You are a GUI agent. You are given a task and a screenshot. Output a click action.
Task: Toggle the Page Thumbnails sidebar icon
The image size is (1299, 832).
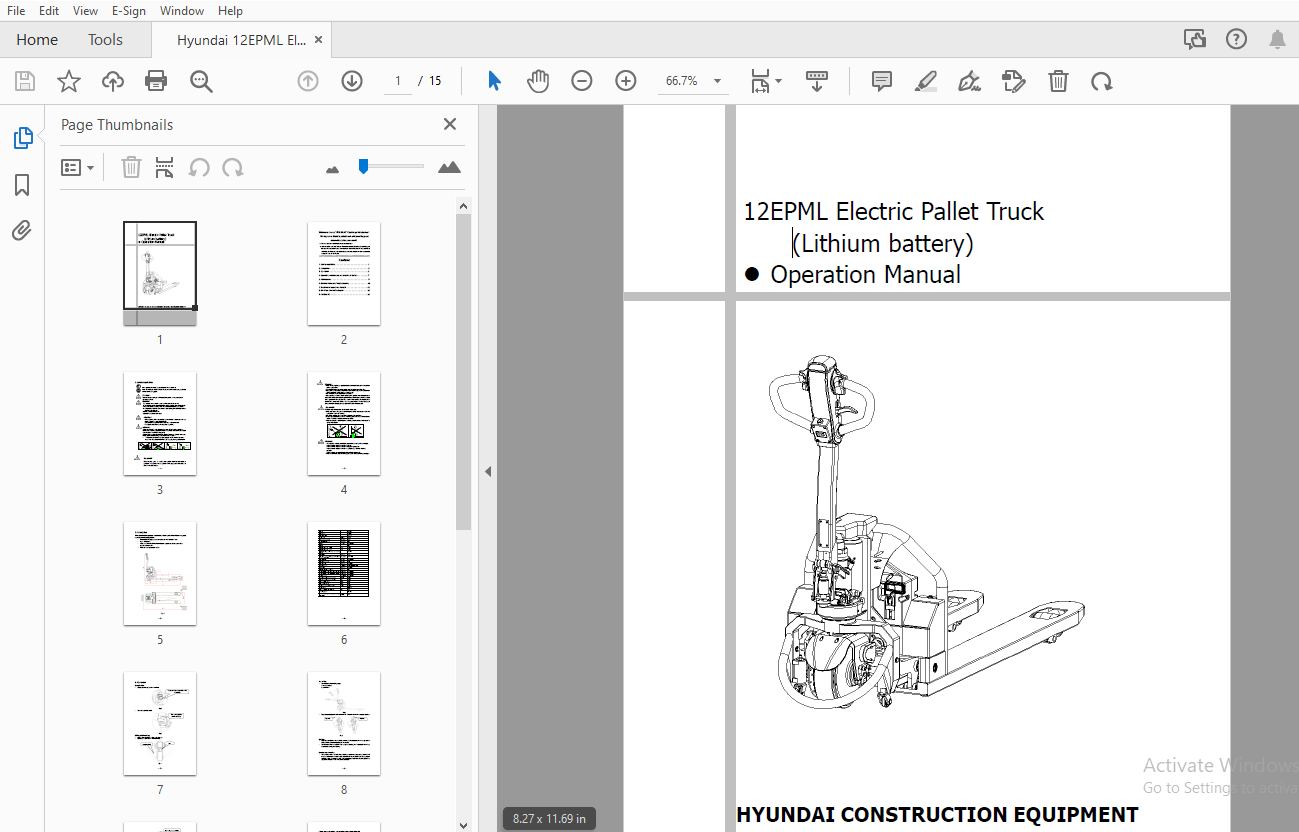coord(23,138)
